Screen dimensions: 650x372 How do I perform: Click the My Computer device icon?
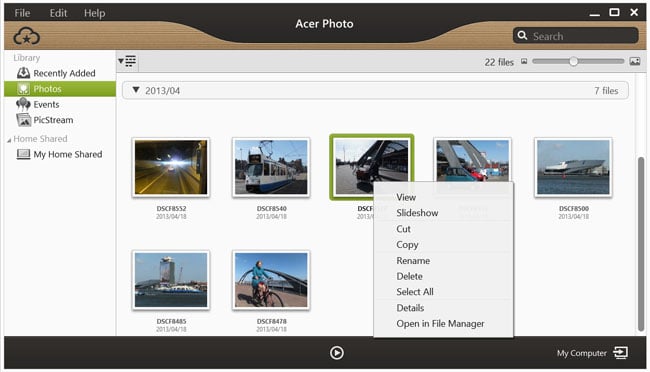point(621,353)
